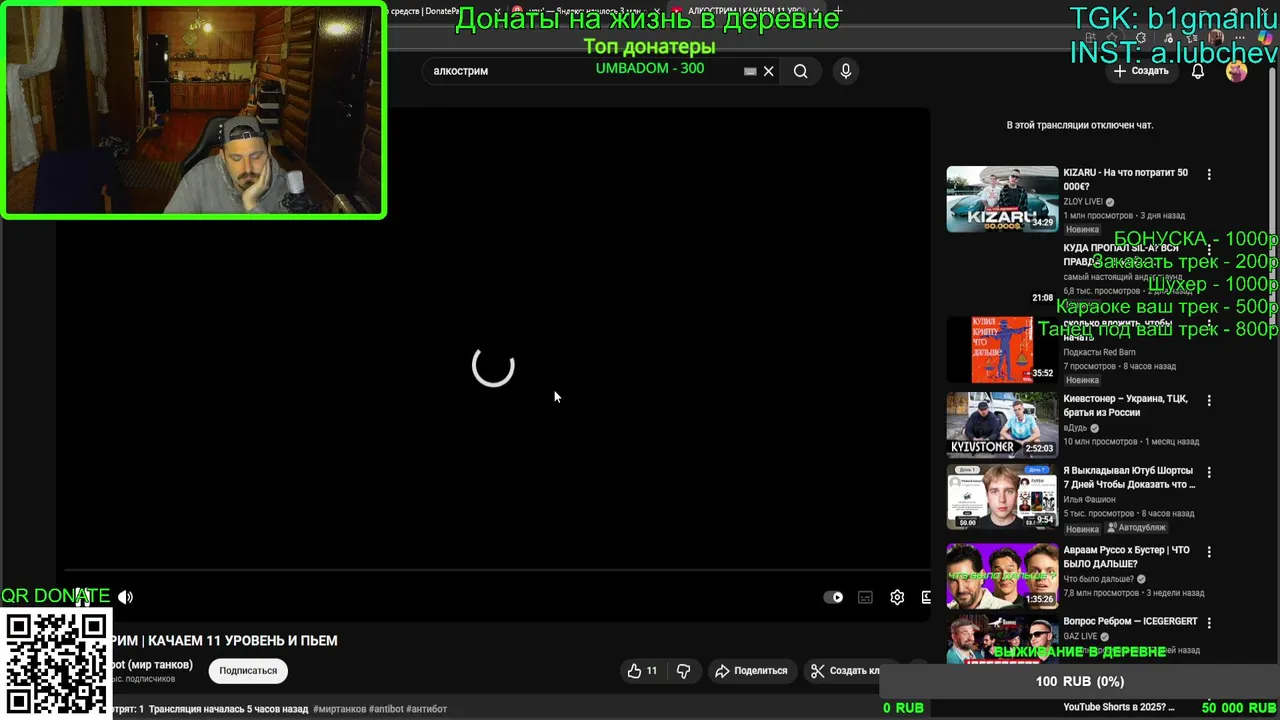
Task: Open options menu for Вопрос Ребром video
Action: pyautogui.click(x=1209, y=623)
